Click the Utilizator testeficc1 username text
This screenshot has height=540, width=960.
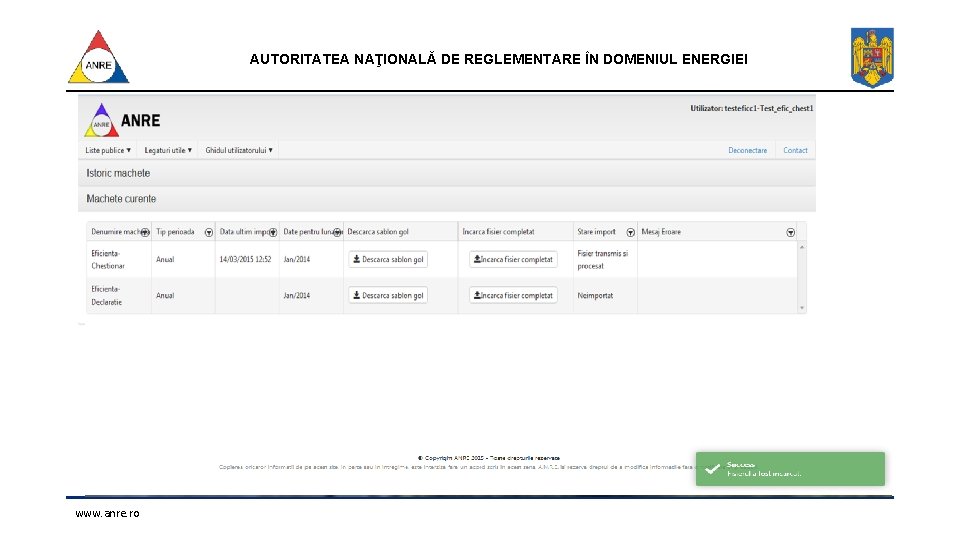pos(752,108)
